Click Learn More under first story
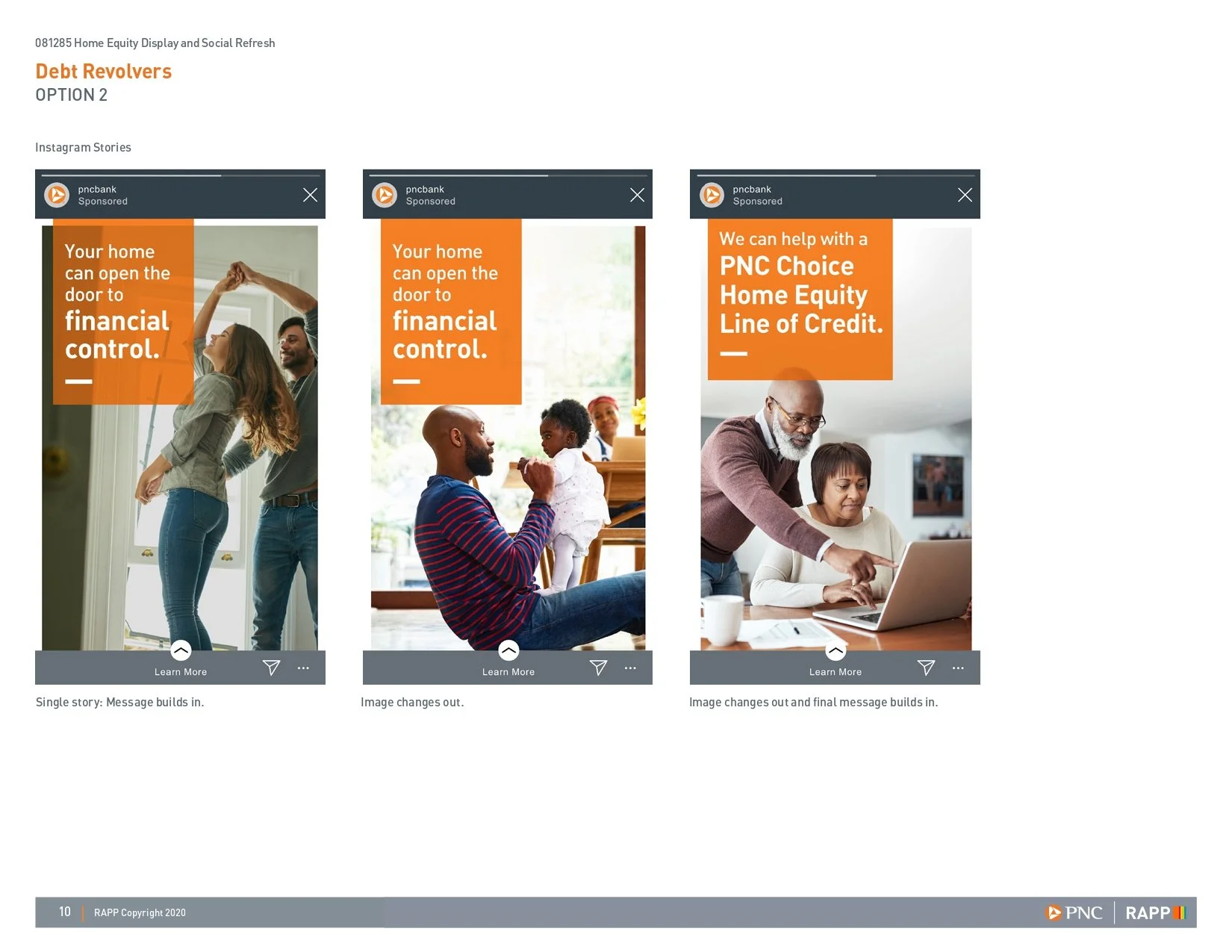The image size is (1232, 952). [181, 672]
